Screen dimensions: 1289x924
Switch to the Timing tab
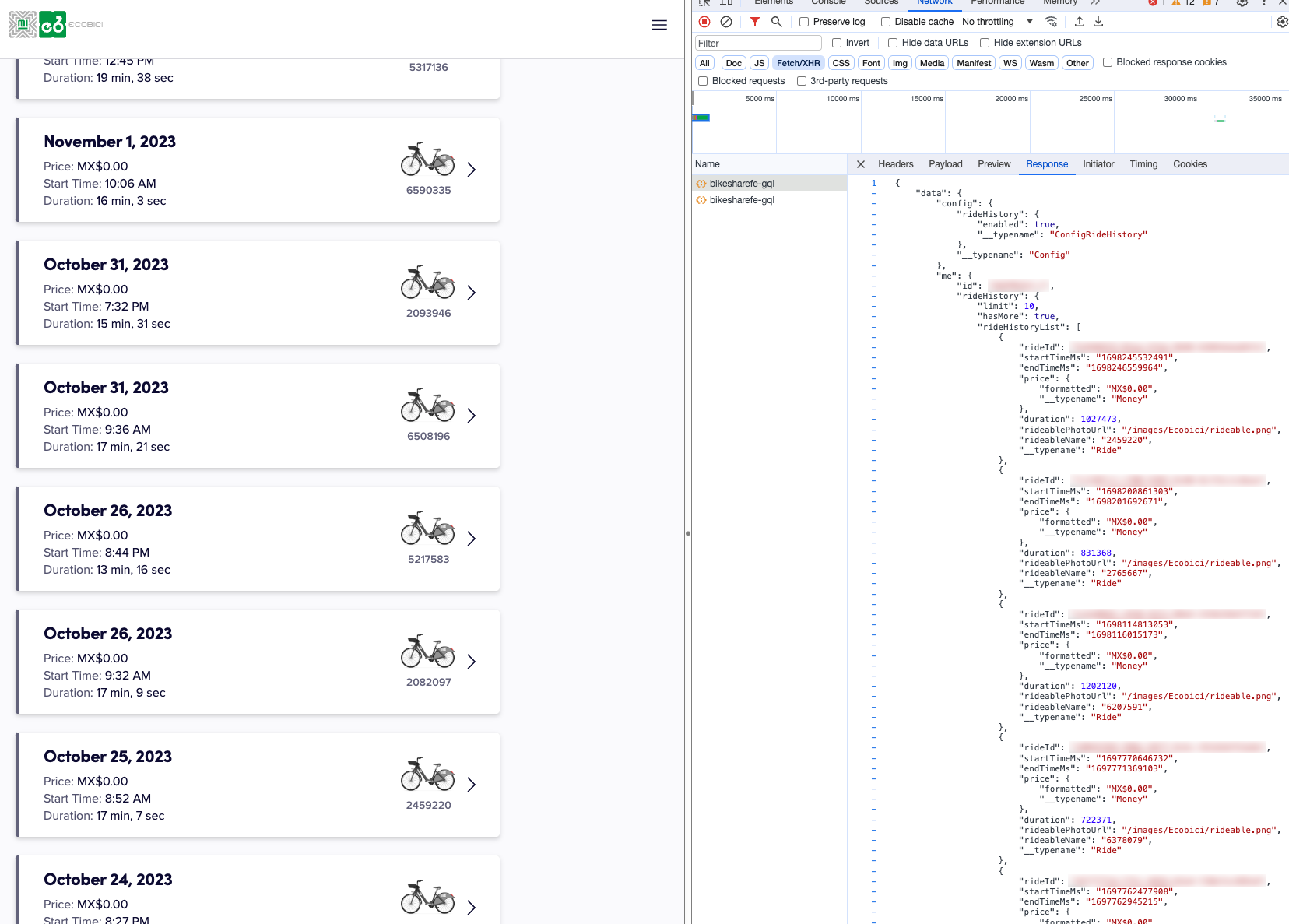tap(1143, 164)
